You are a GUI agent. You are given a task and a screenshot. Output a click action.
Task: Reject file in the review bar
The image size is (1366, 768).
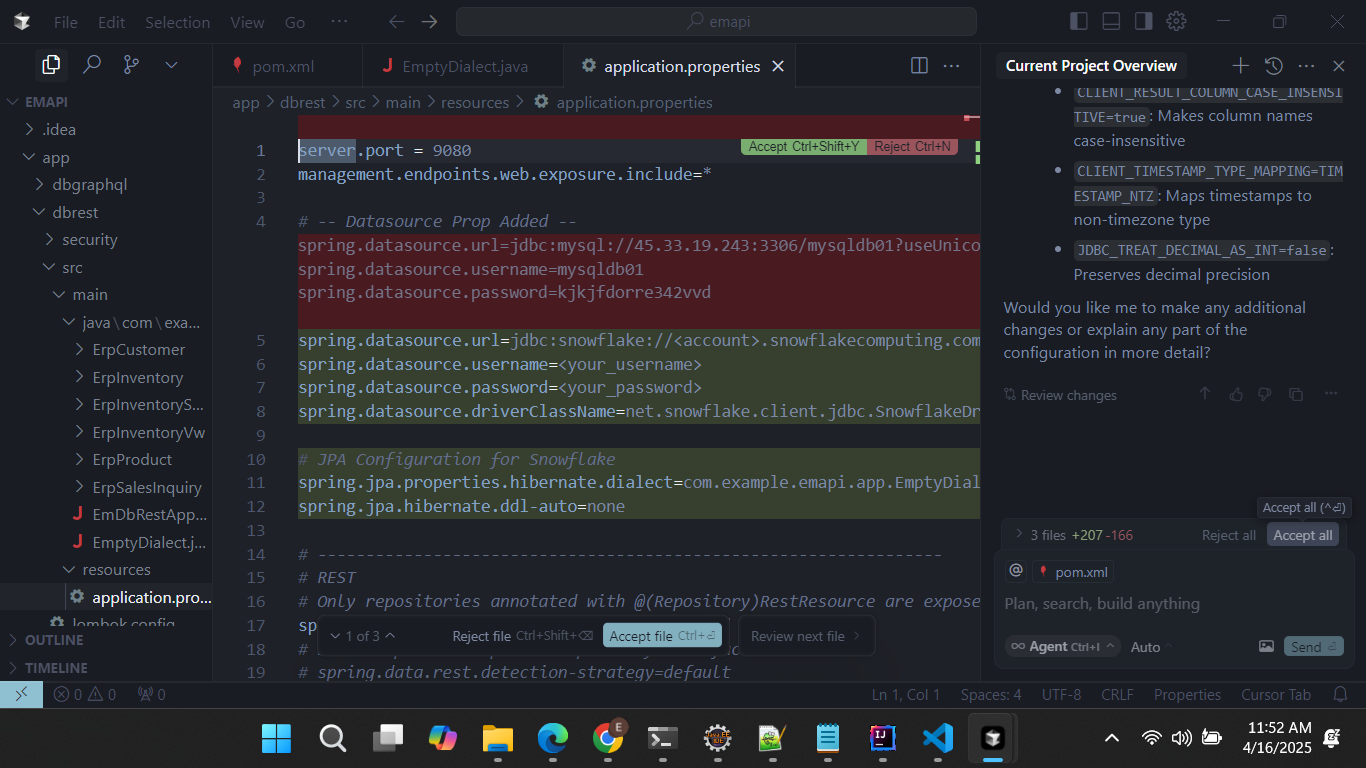coord(522,636)
